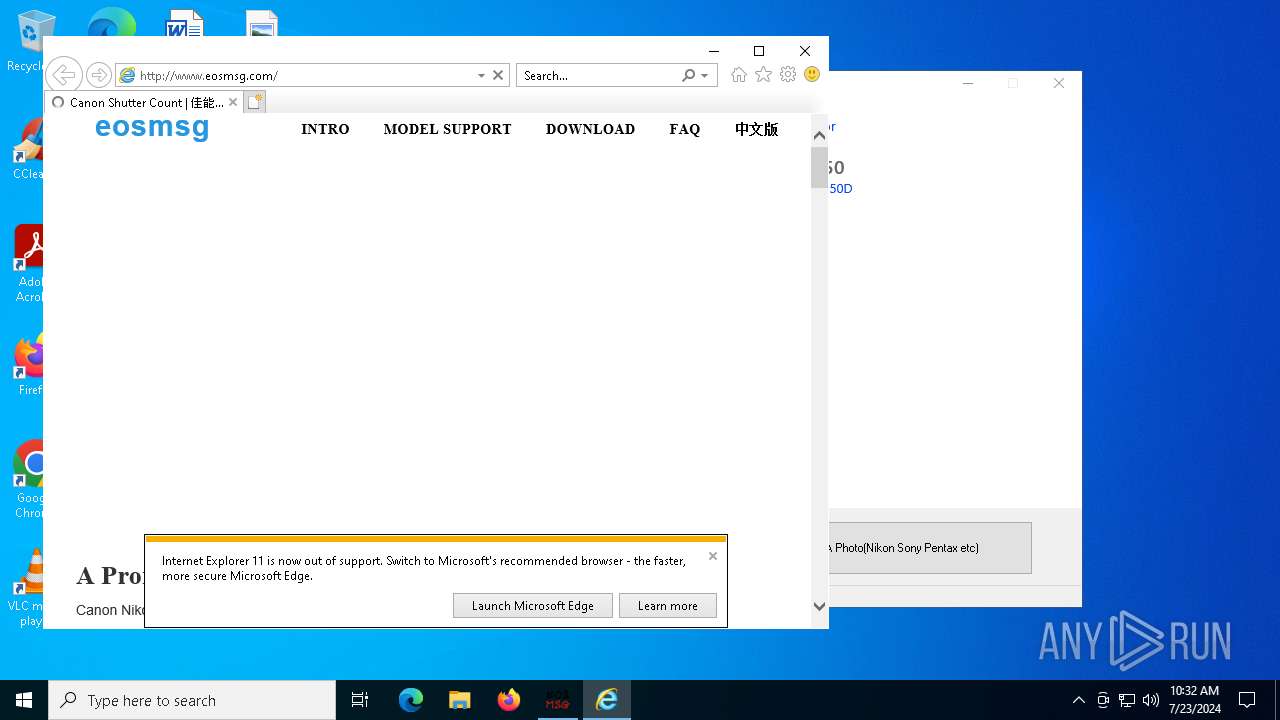The width and height of the screenshot is (1280, 720).
Task: Close the Canon Shutter Count tab
Action: tap(233, 102)
